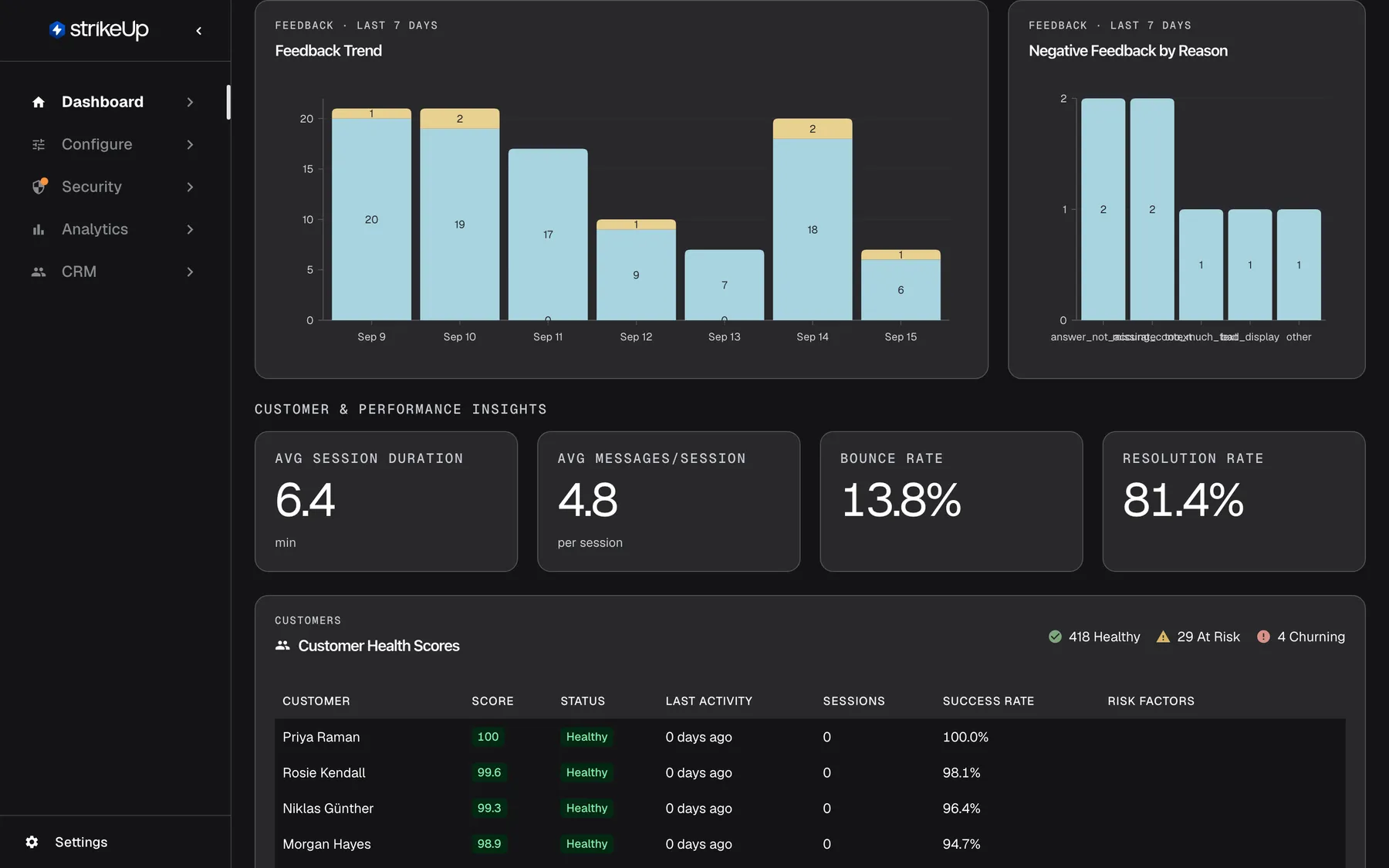Click the Configure sliders icon

39,144
